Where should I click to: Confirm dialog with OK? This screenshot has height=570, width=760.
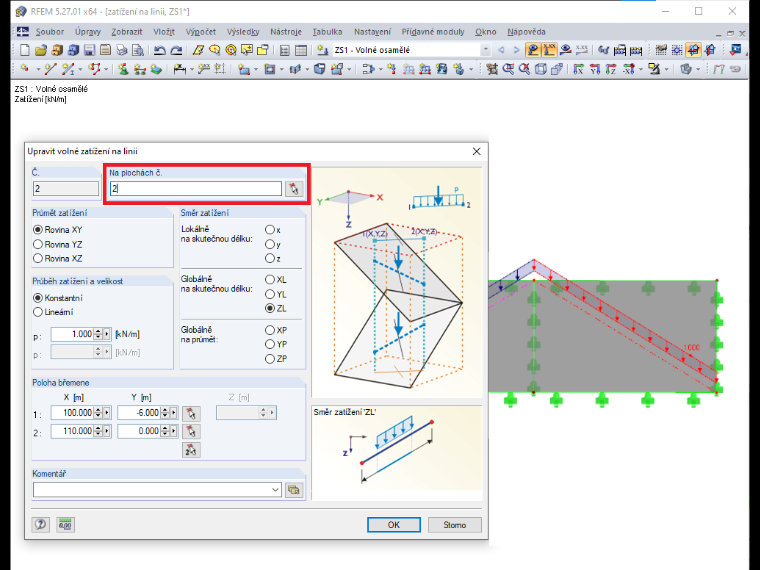[394, 524]
